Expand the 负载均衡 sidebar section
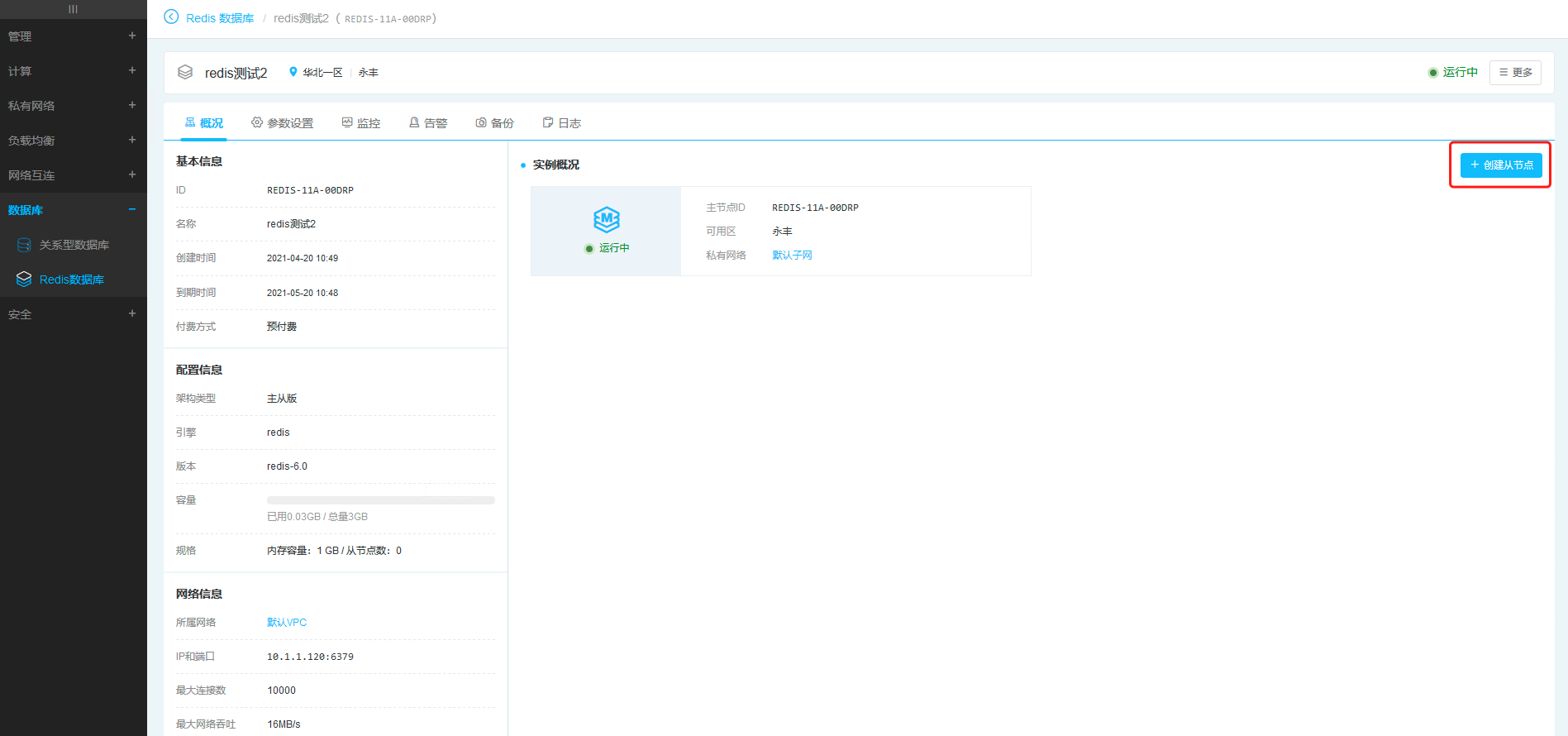The width and height of the screenshot is (1568, 736). 132,140
